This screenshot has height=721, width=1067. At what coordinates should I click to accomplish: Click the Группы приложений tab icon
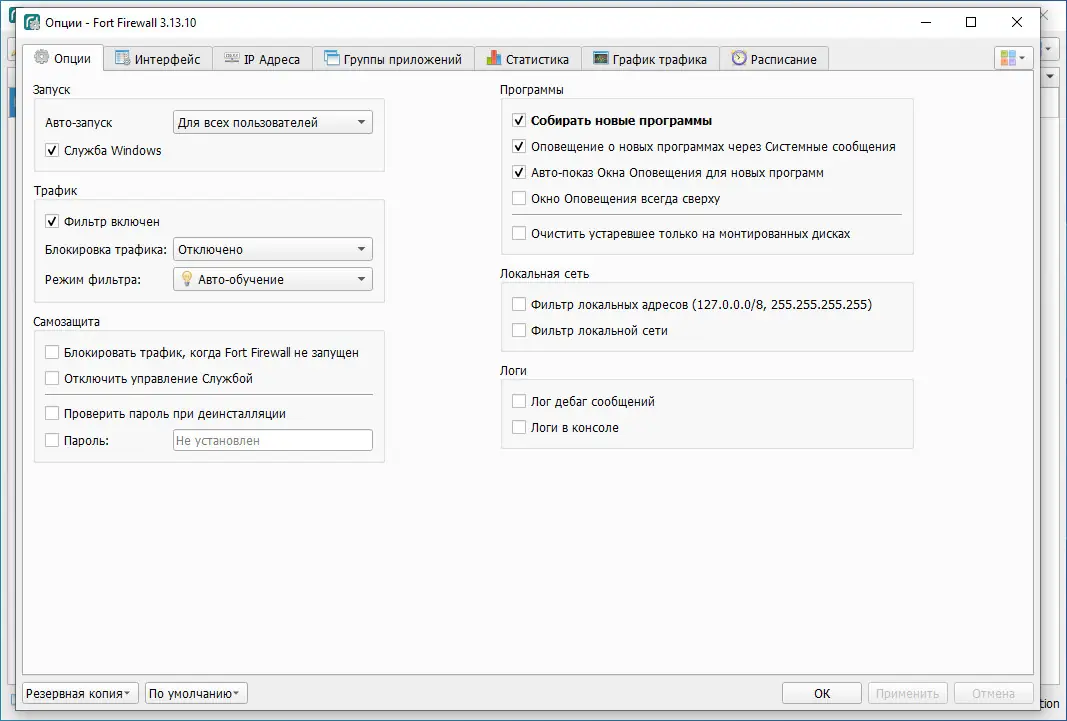coord(331,59)
